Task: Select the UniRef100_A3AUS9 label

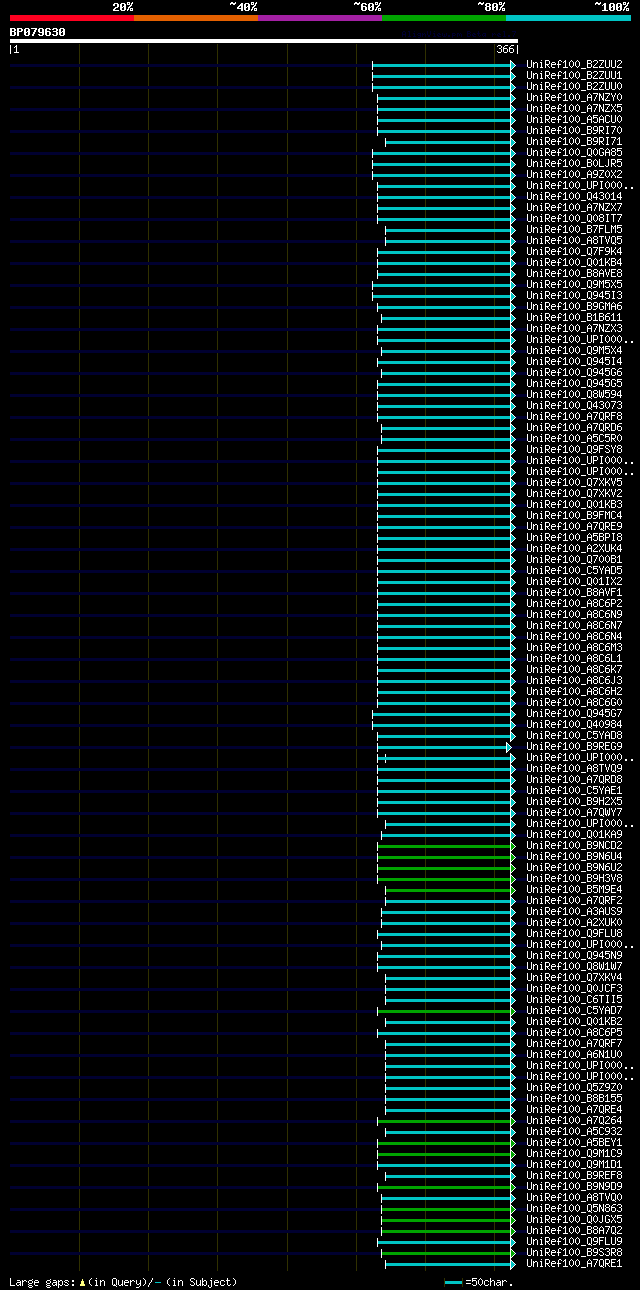Action: tap(574, 911)
